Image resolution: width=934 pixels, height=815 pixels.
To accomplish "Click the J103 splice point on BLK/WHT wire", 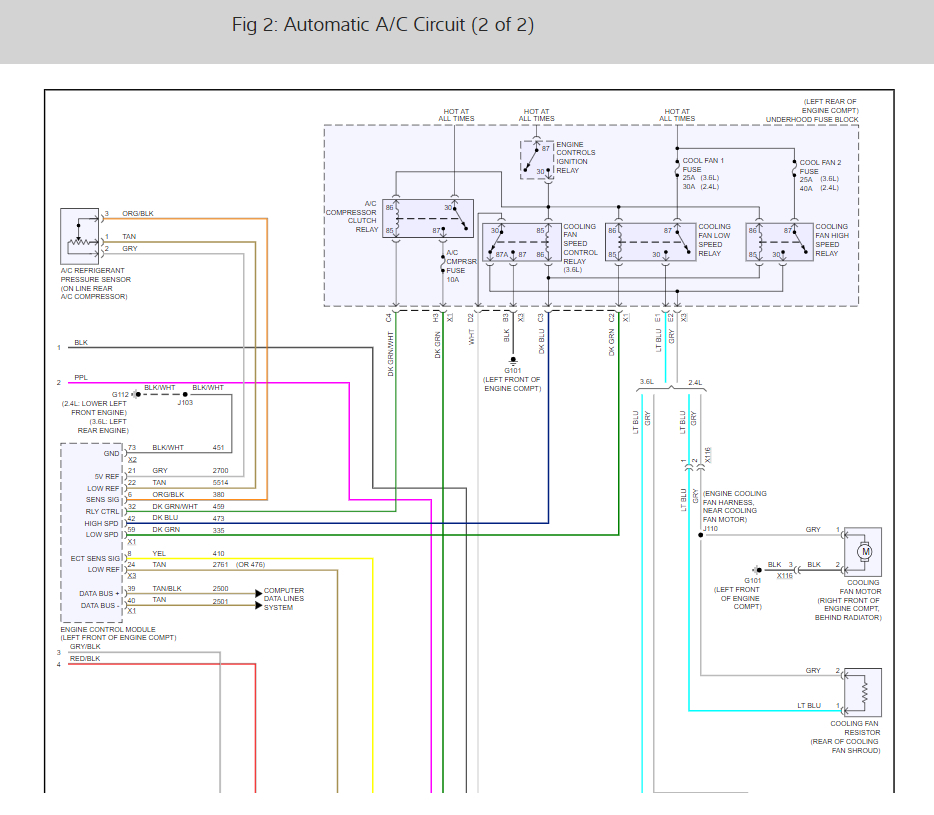I will tap(185, 394).
